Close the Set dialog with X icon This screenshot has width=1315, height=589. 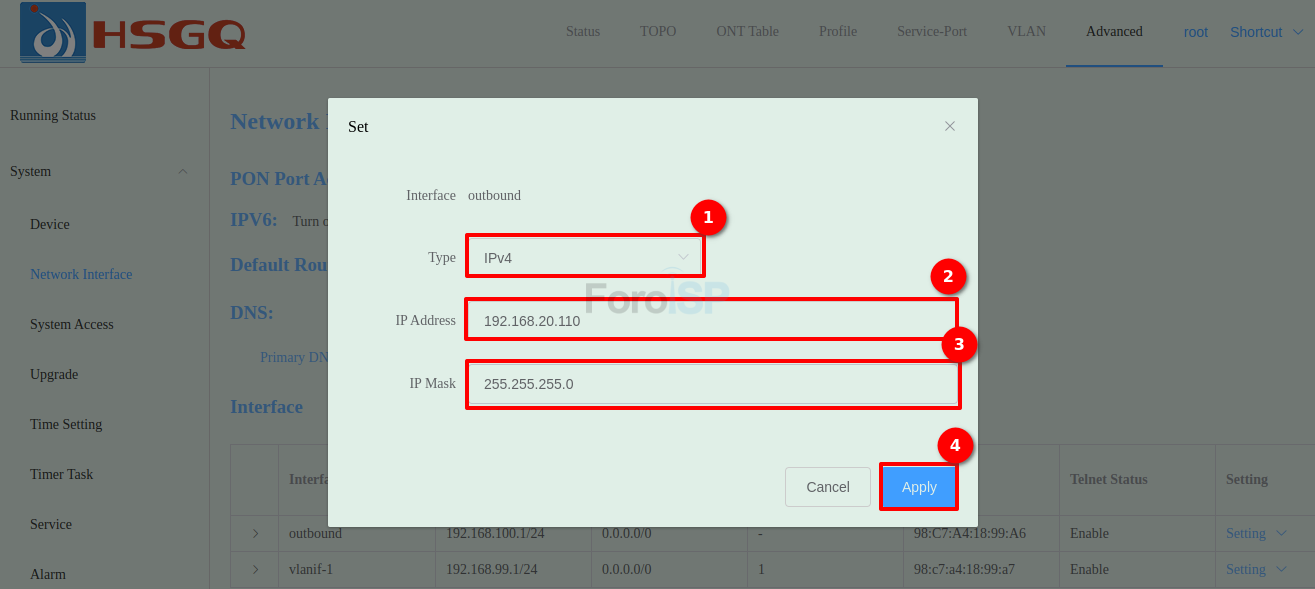[x=950, y=126]
